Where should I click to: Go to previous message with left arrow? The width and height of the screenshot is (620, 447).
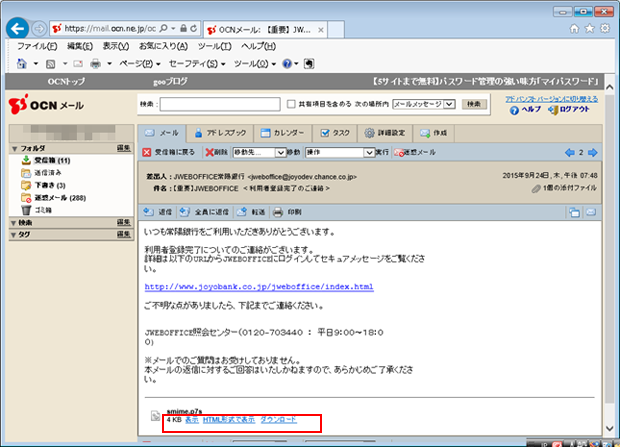point(570,152)
